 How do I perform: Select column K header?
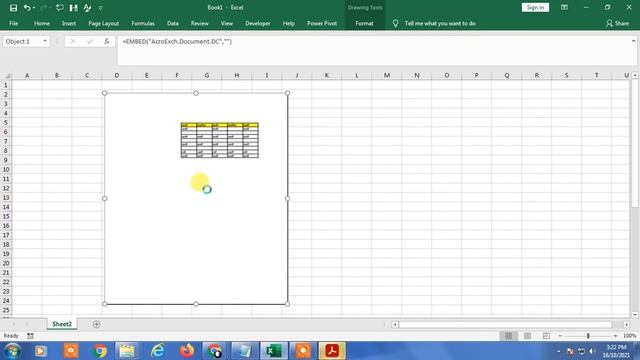[327, 76]
